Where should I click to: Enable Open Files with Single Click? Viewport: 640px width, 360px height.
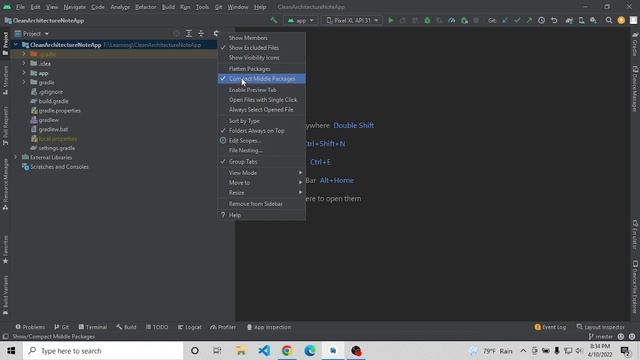(x=261, y=100)
